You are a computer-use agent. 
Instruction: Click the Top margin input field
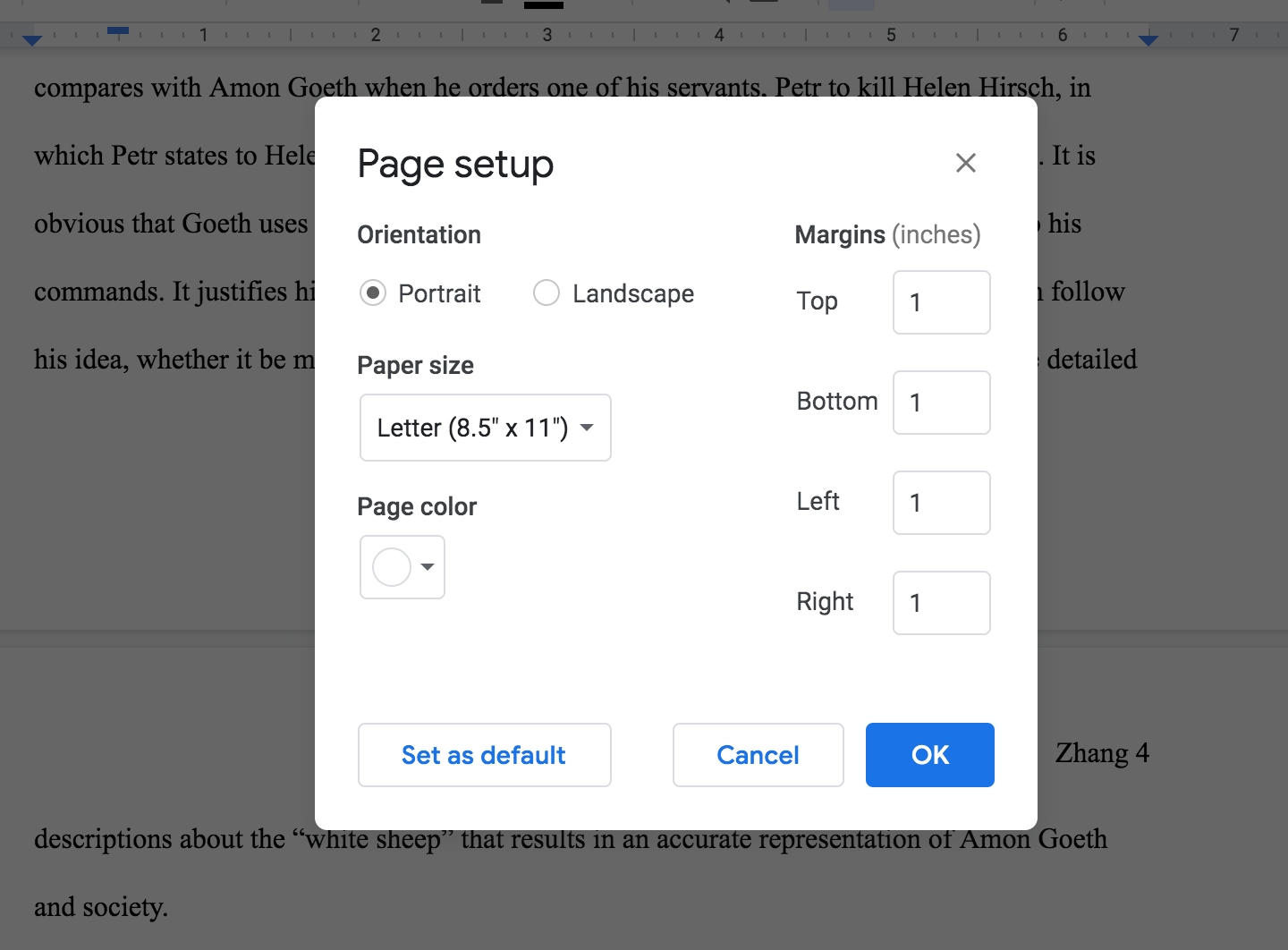click(941, 302)
